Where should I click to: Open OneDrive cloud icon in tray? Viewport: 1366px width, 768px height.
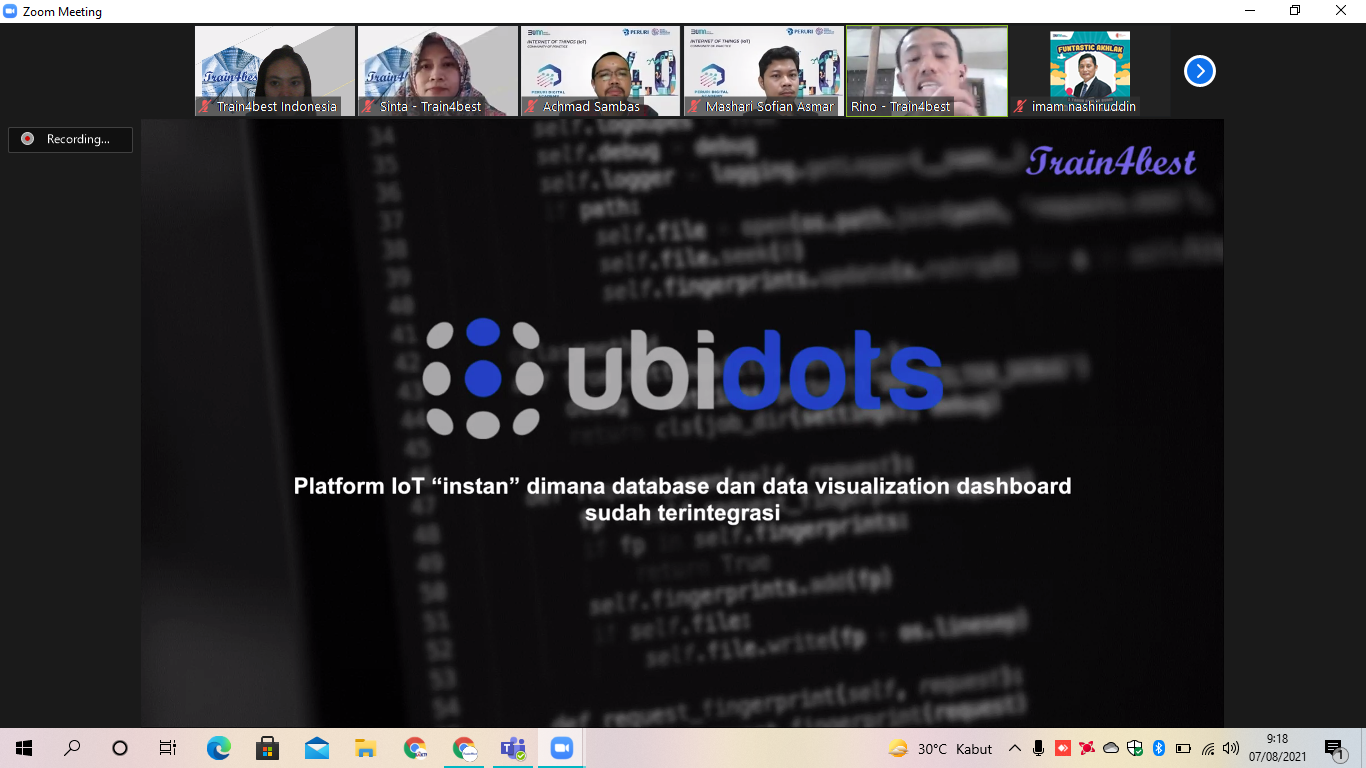[1111, 748]
